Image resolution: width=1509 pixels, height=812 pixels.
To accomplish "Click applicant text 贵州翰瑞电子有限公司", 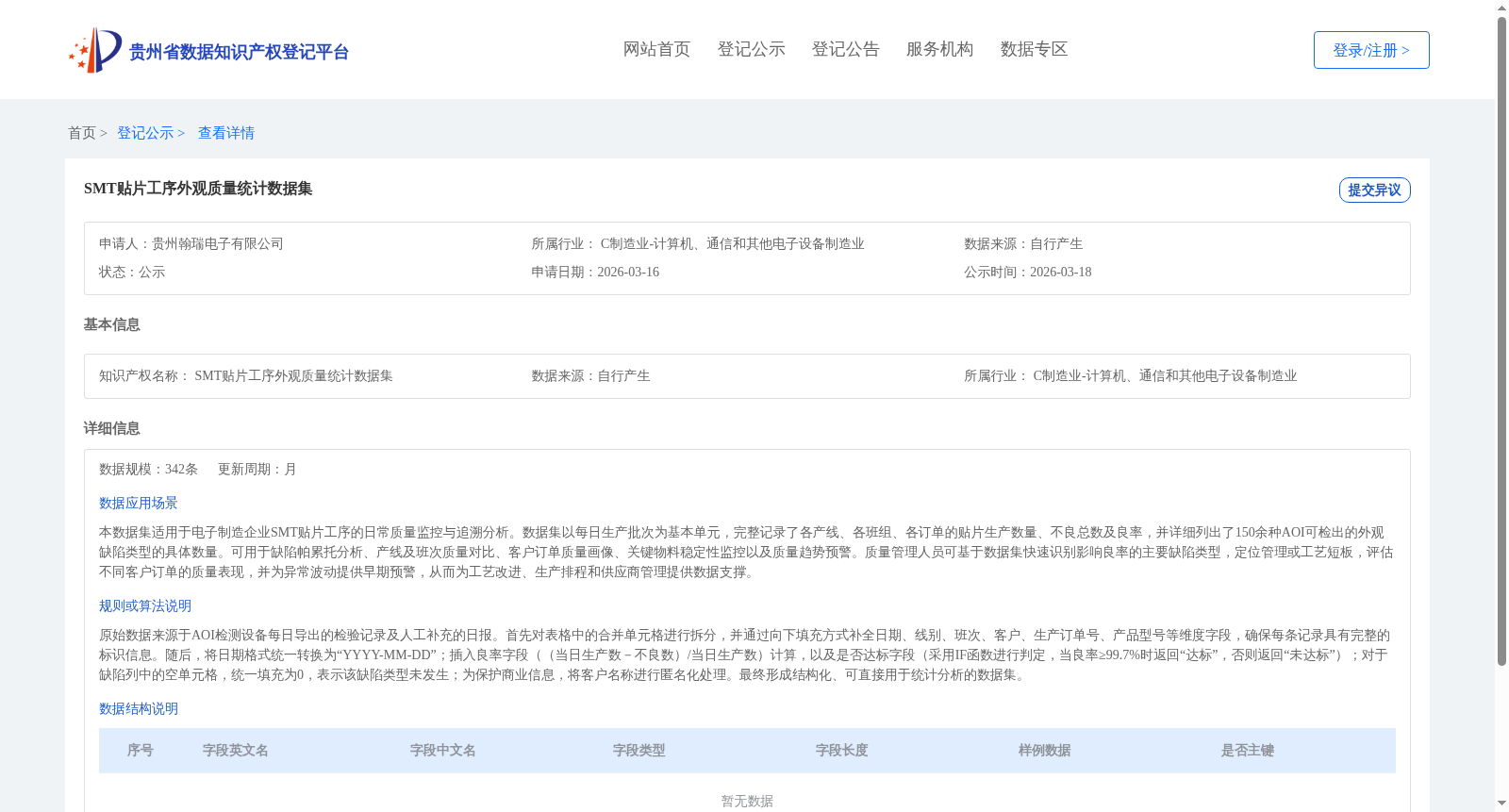I will click(218, 243).
